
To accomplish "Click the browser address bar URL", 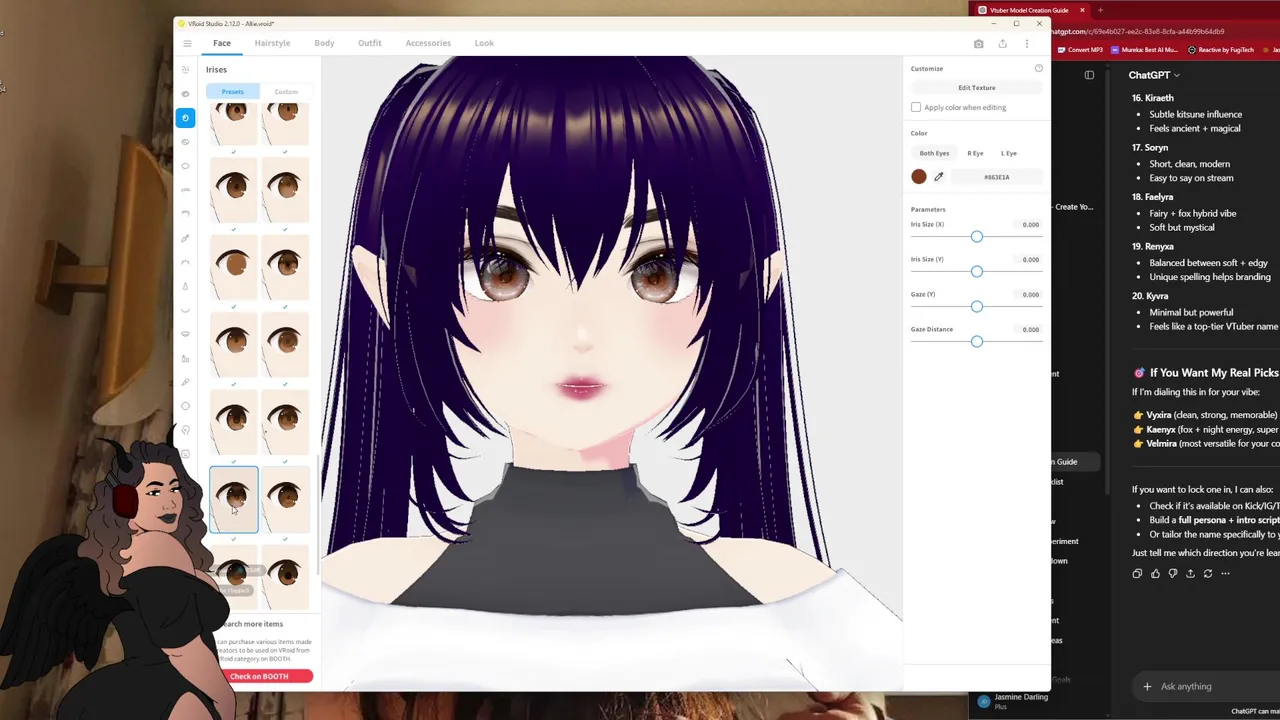I will click(x=1140, y=32).
